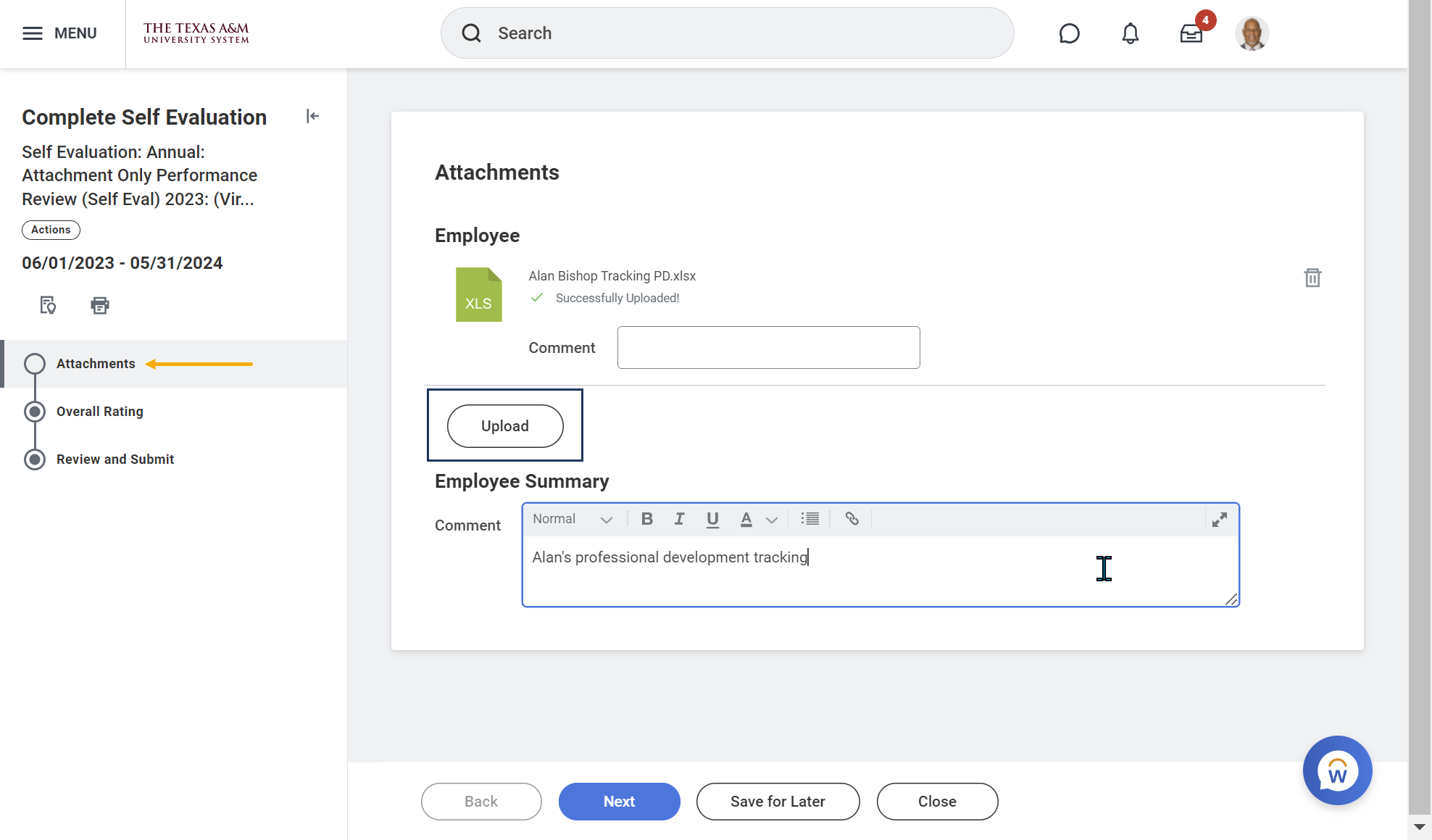This screenshot has width=1432, height=840.
Task: Click Save for Later
Action: [x=778, y=802]
